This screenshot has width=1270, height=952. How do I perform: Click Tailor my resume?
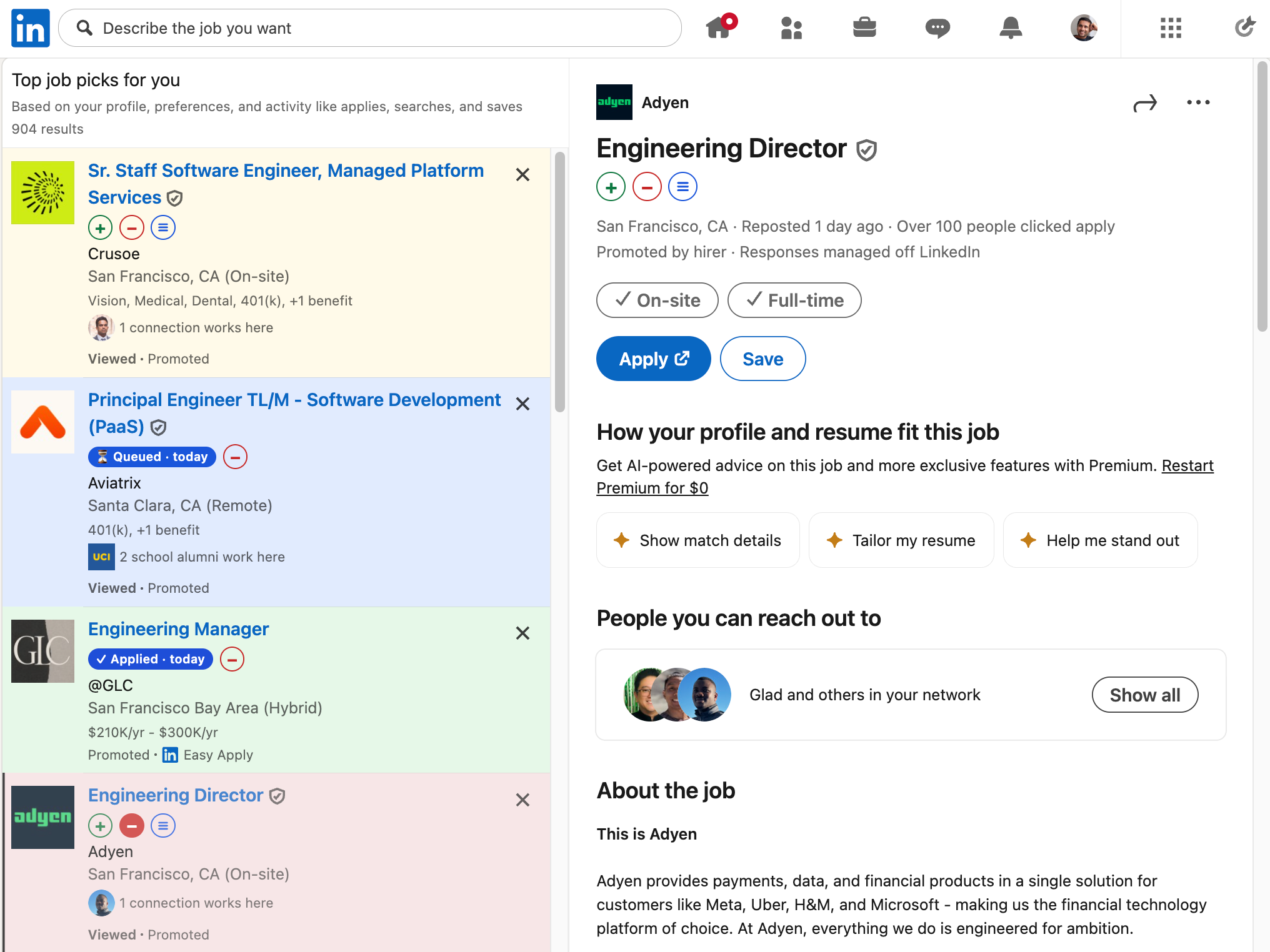[x=901, y=541]
